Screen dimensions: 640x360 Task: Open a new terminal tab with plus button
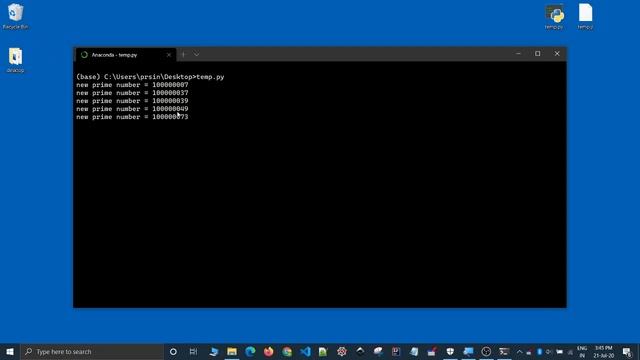[x=183, y=54]
